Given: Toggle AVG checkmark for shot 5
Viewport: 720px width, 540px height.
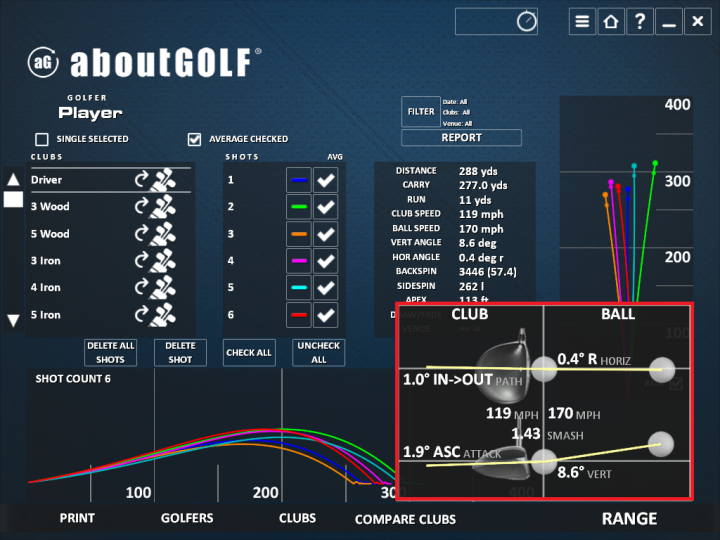Looking at the screenshot, I should tap(326, 288).
